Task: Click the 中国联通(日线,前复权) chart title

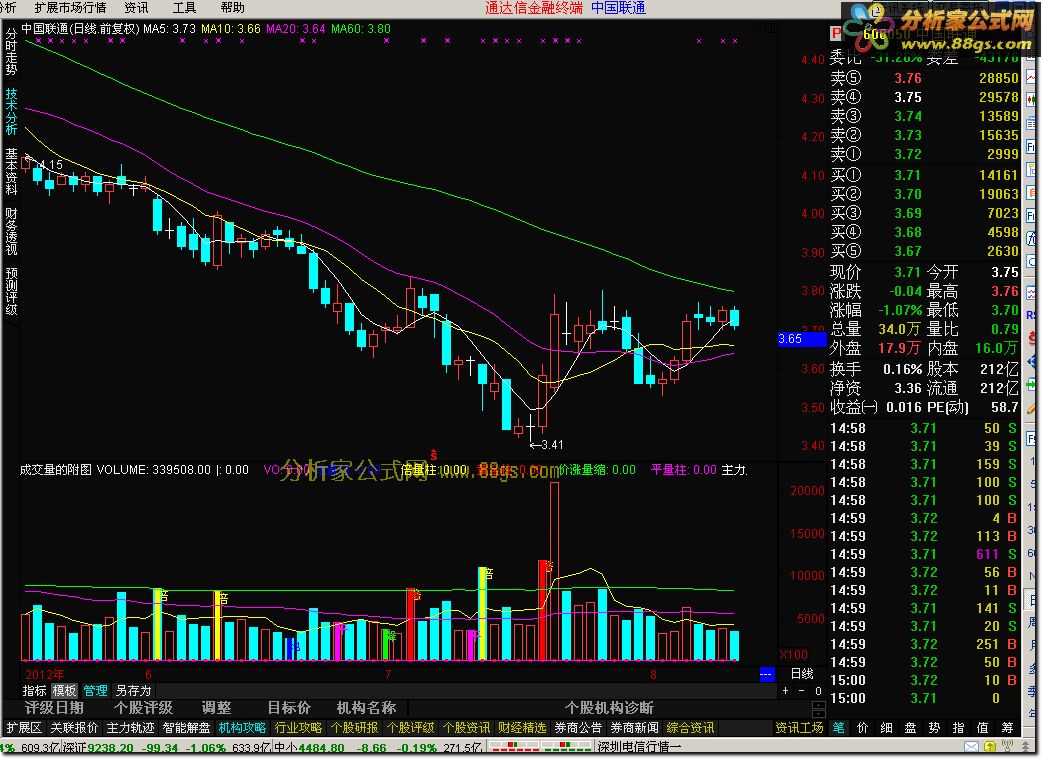Action: pyautogui.click(x=80, y=29)
